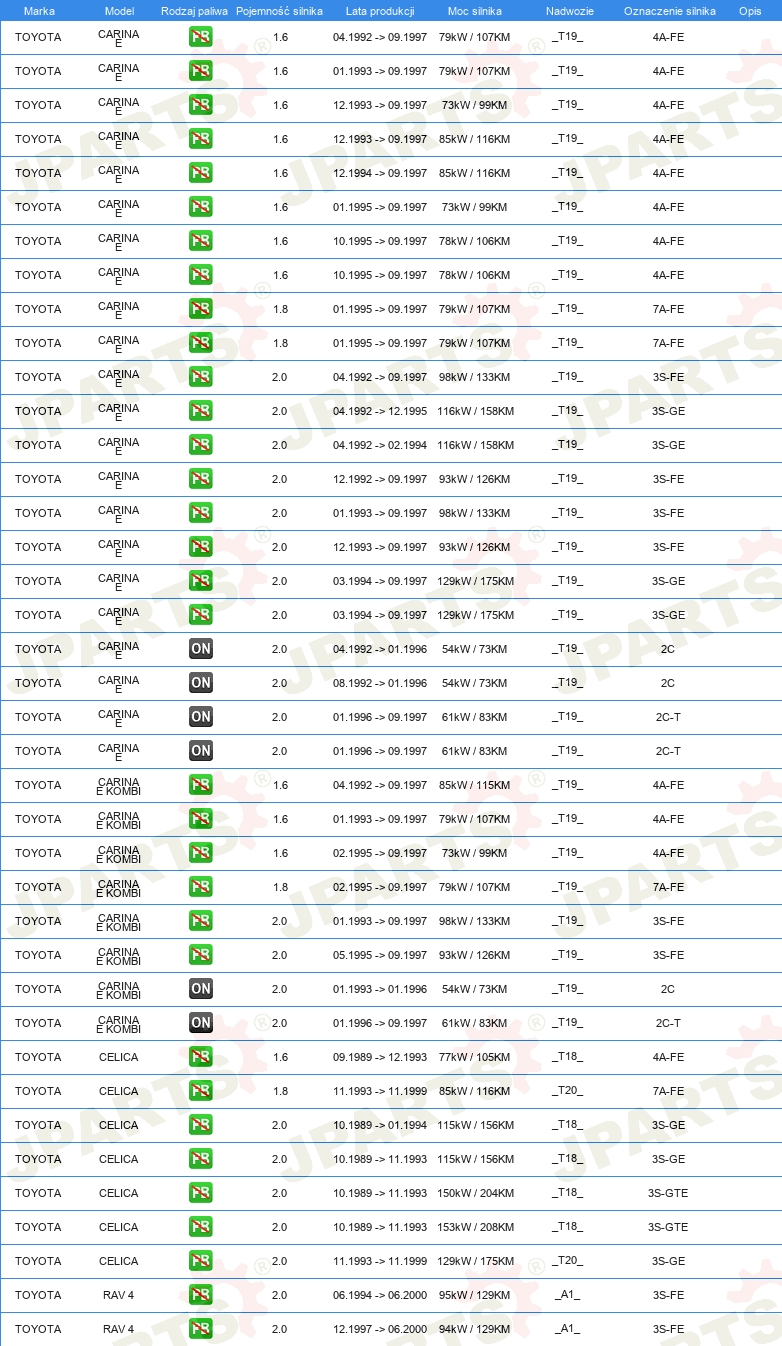Click date cell 12.1997 -> 06.2000
This screenshot has width=782, height=1346.
(x=380, y=1329)
